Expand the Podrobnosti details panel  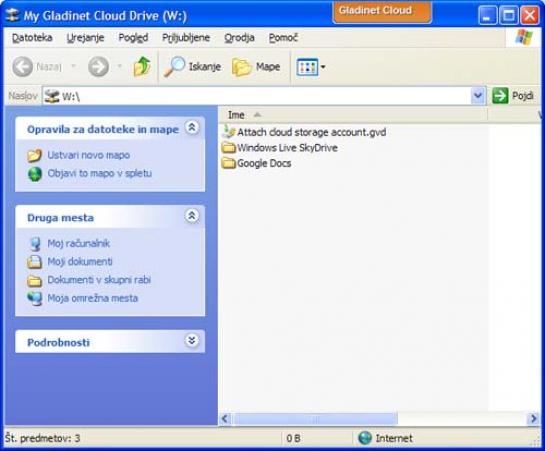coord(192,341)
